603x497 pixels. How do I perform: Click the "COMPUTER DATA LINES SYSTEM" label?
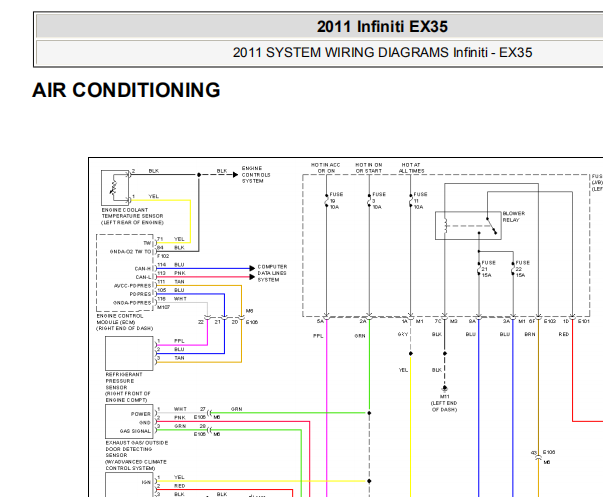pos(272,273)
